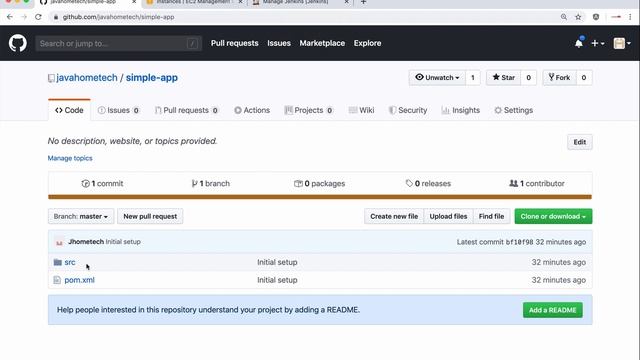This screenshot has height=360, width=640.
Task: Open the latest commit hash bf10f98
Action: (x=519, y=242)
